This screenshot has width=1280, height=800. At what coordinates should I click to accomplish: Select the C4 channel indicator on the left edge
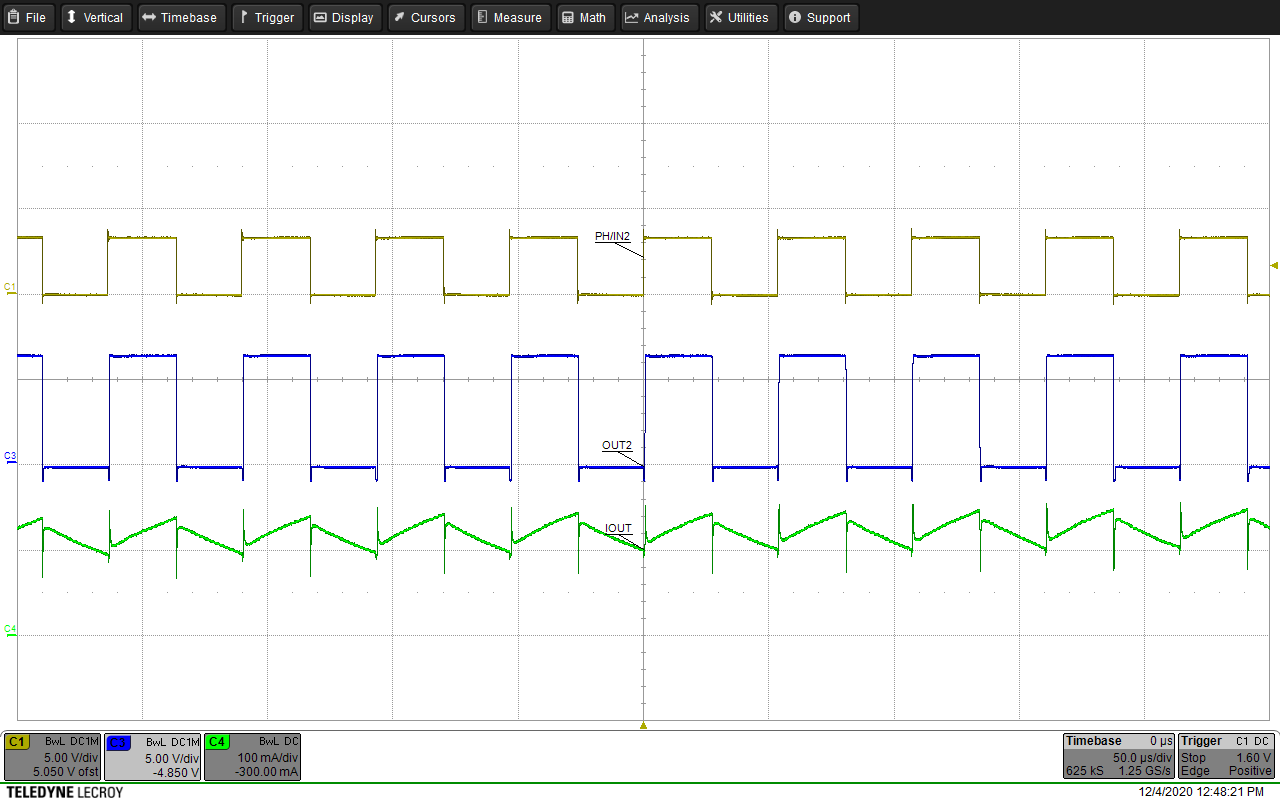pyautogui.click(x=8, y=628)
